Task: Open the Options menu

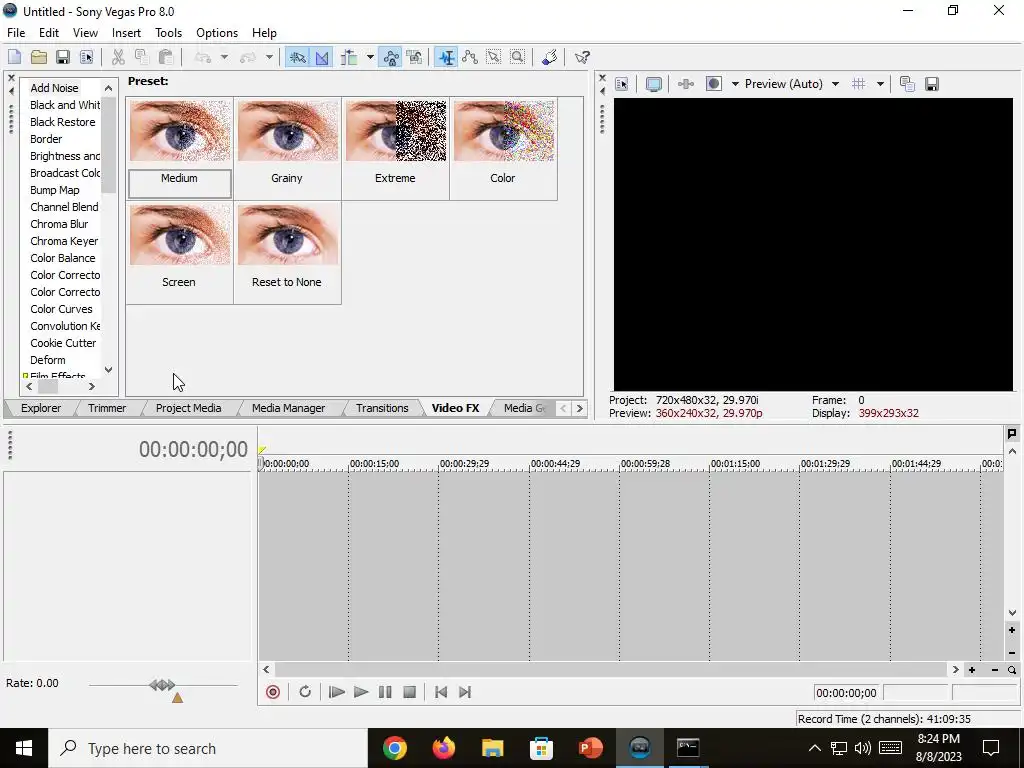Action: pos(217,33)
